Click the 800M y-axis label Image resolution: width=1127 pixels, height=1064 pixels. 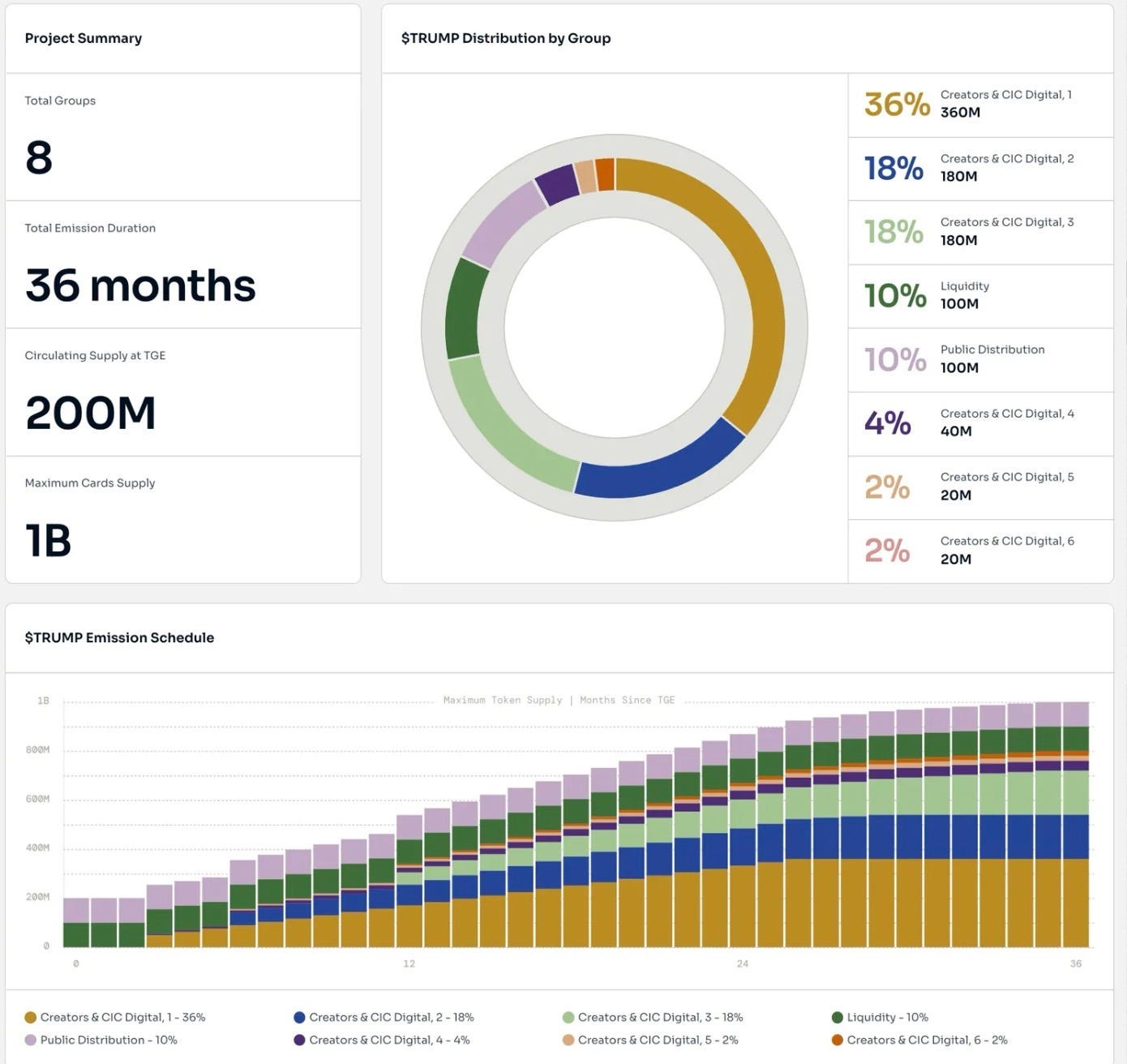[37, 750]
